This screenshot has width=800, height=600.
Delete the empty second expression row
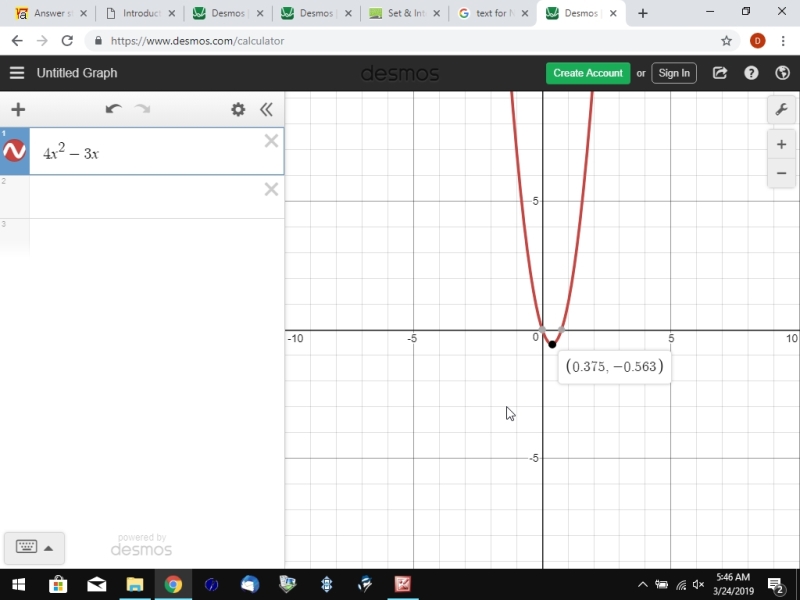(271, 189)
